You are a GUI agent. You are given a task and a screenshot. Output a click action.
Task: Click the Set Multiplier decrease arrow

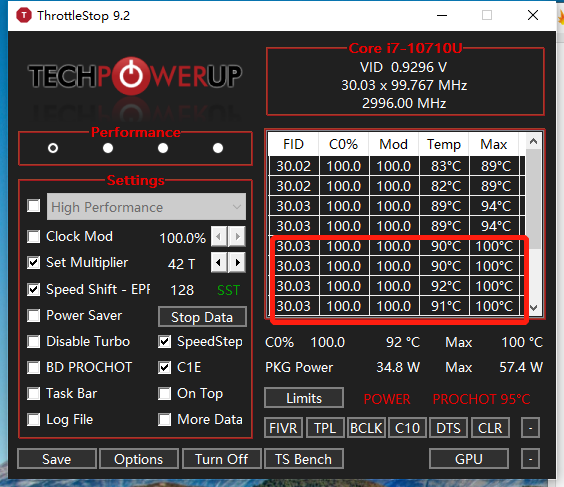pos(219,263)
